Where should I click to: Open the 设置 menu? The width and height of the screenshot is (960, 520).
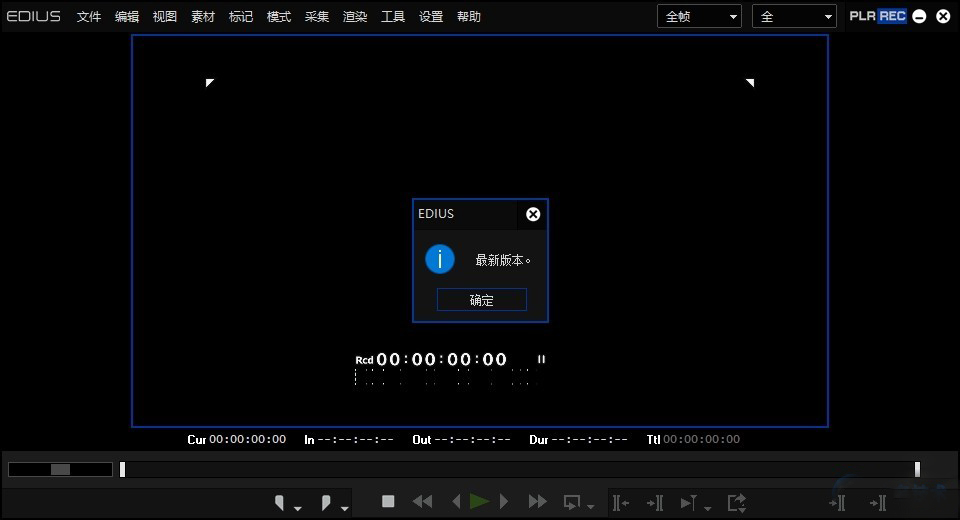tap(430, 17)
